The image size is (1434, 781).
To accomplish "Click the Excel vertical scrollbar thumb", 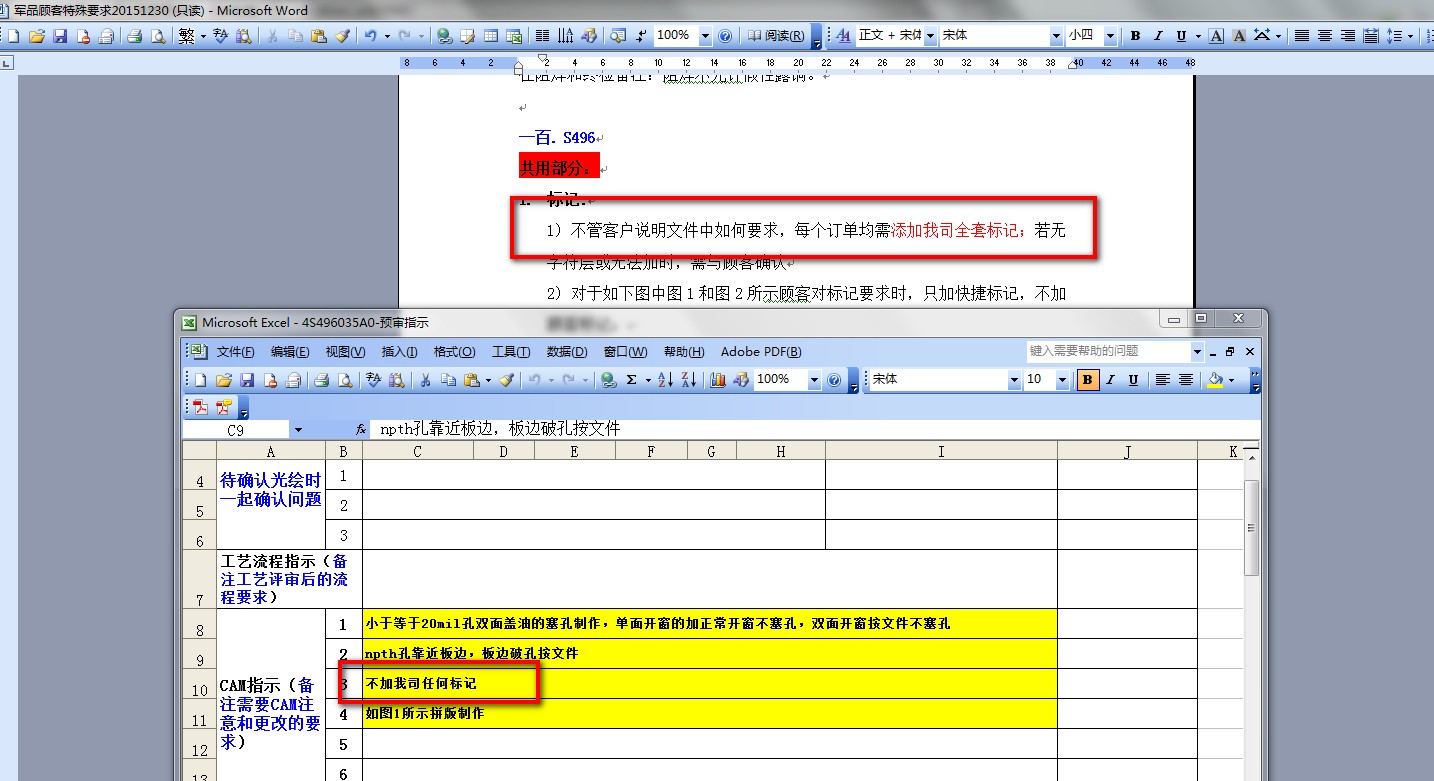I will tap(1252, 527).
